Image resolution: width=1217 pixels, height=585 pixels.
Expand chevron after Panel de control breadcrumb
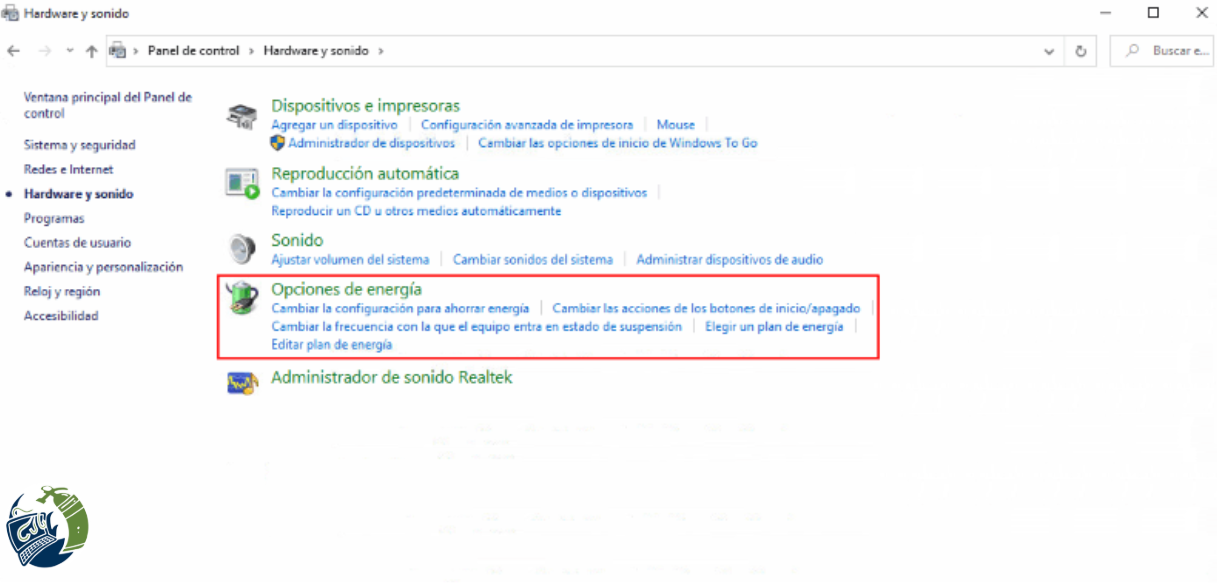coord(251,51)
